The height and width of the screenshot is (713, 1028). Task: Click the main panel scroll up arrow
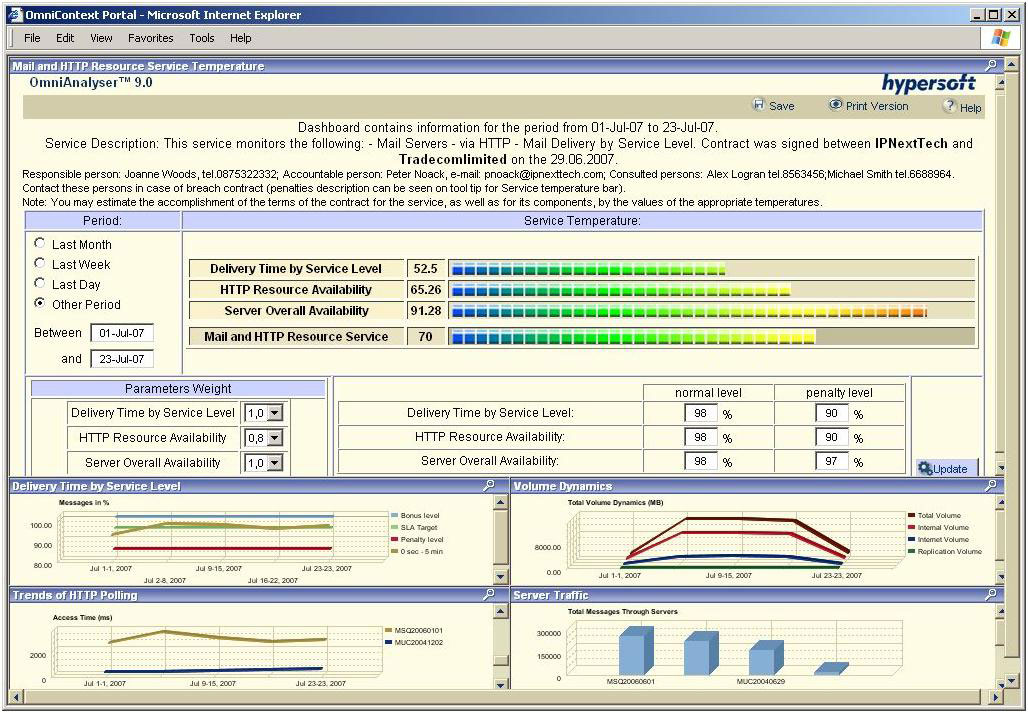point(1000,83)
